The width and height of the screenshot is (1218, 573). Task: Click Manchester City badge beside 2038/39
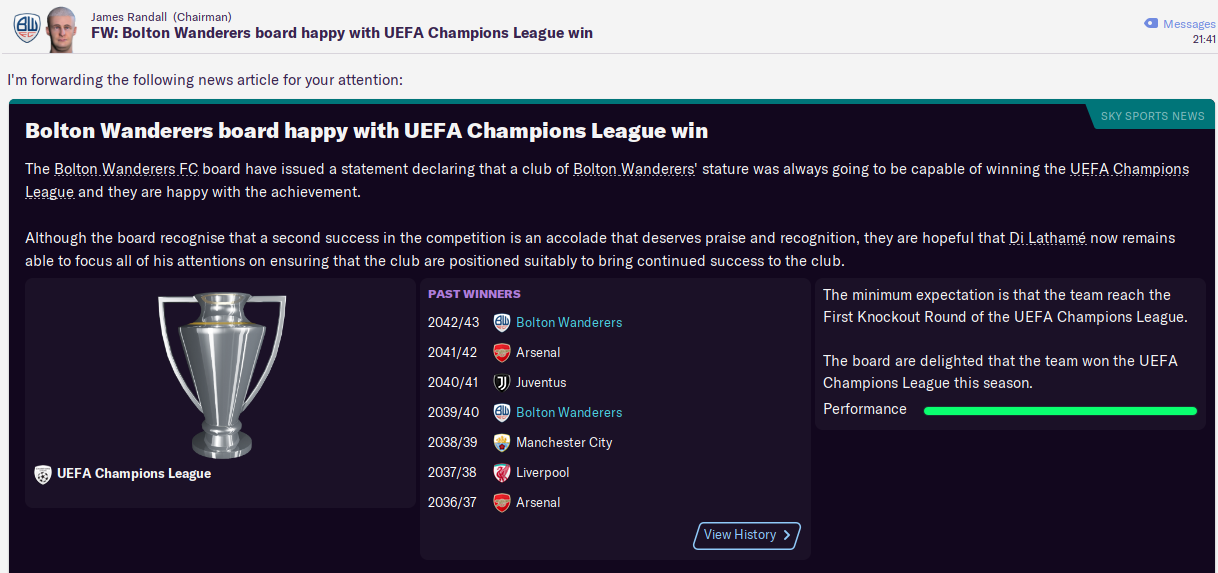click(502, 443)
